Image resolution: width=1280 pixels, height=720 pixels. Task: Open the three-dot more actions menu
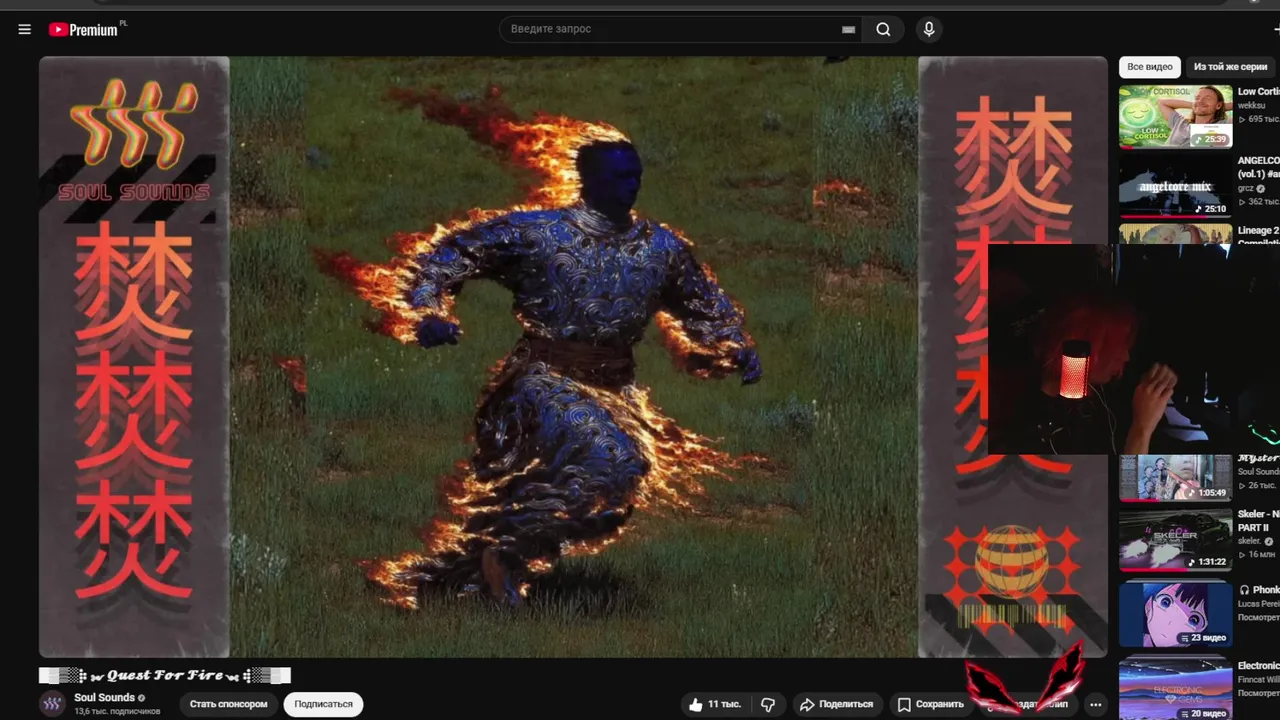pos(1096,704)
